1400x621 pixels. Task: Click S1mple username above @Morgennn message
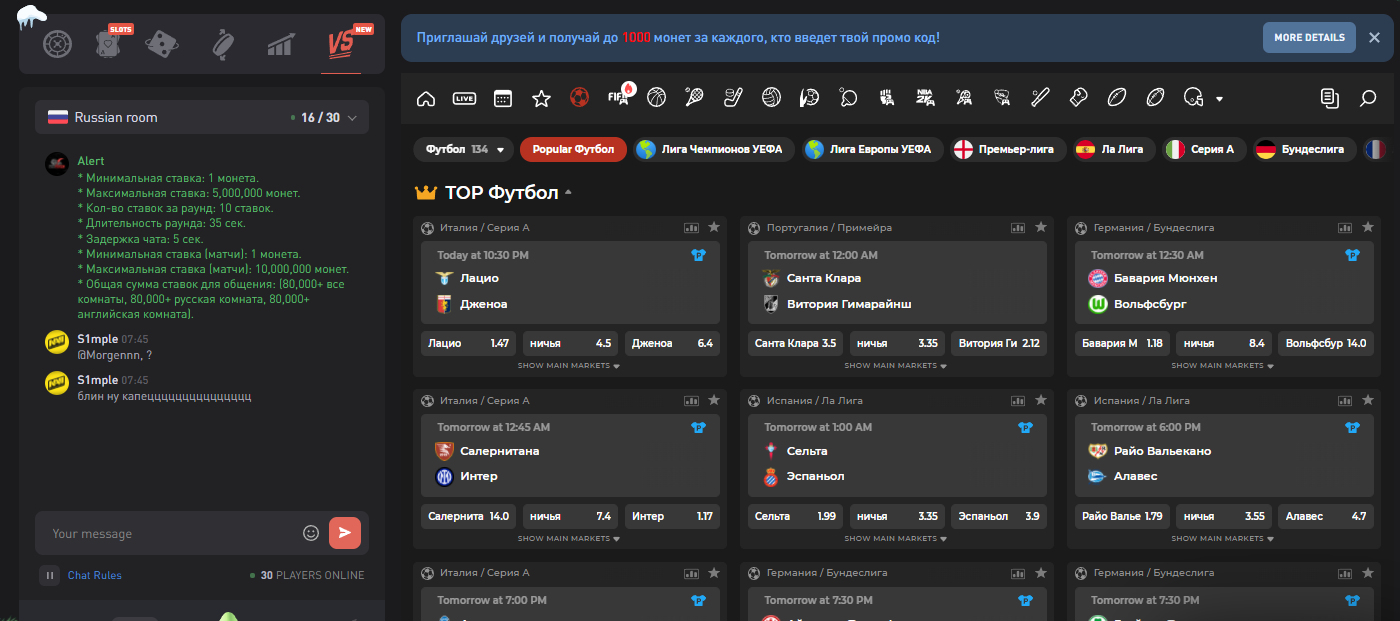click(97, 340)
